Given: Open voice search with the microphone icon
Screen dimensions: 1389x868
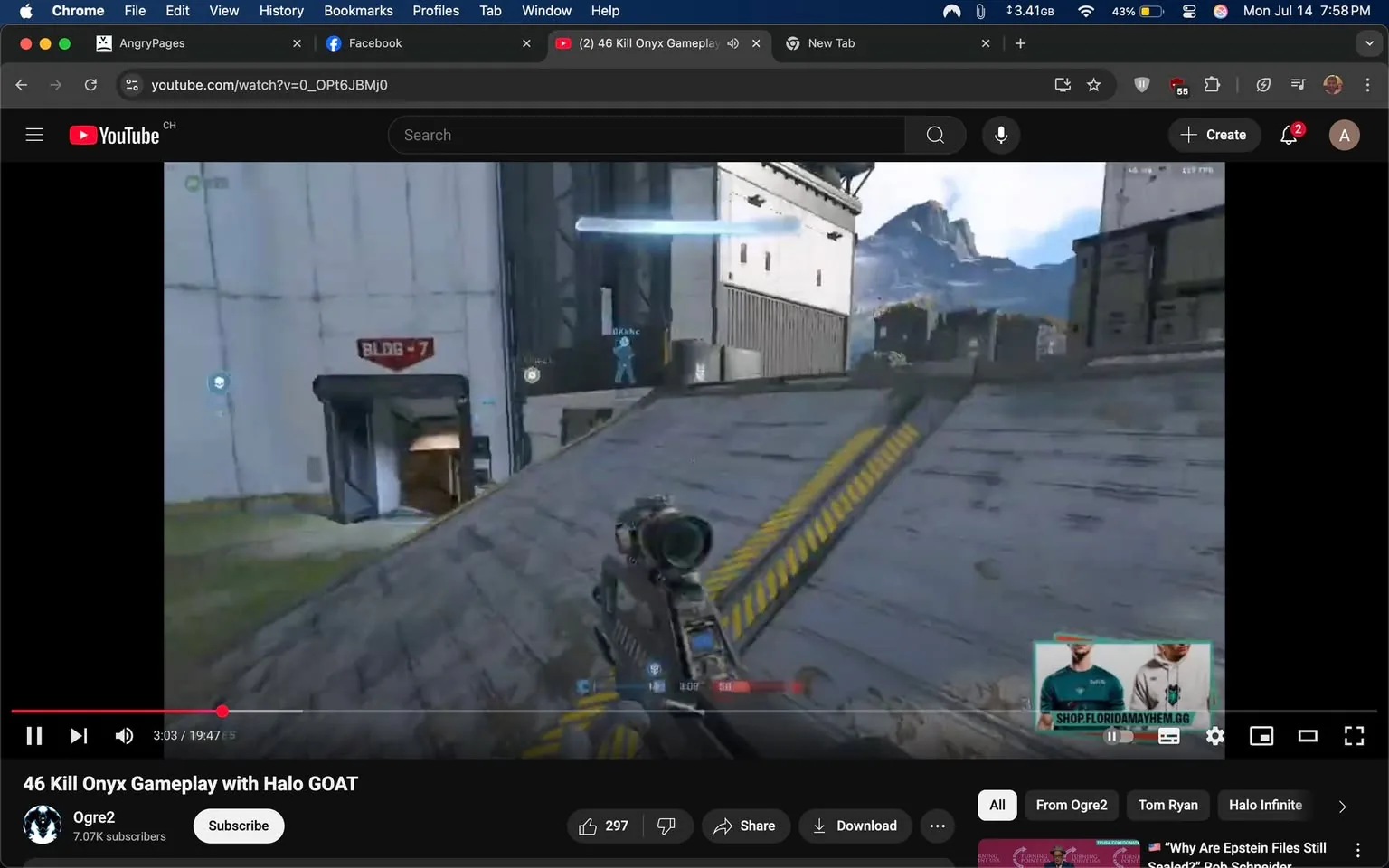Looking at the screenshot, I should 1000,134.
